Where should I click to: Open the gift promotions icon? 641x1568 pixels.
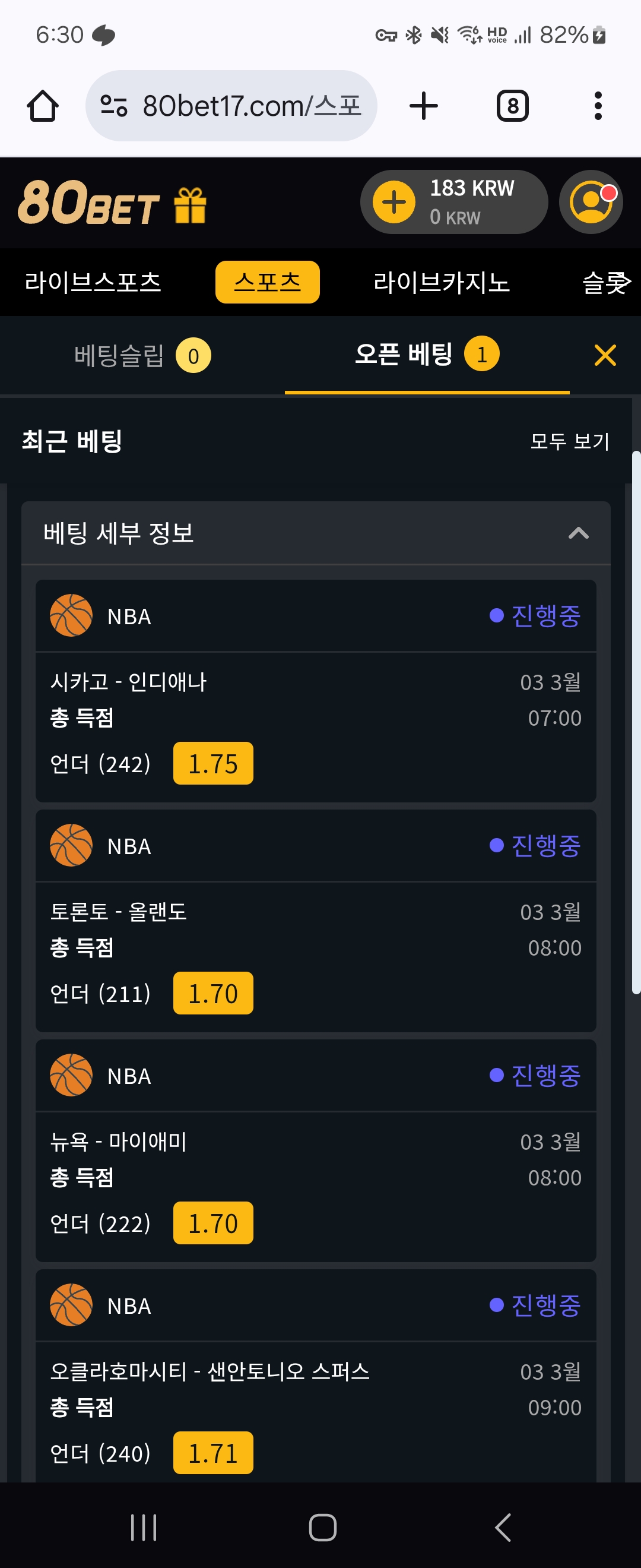tap(191, 205)
